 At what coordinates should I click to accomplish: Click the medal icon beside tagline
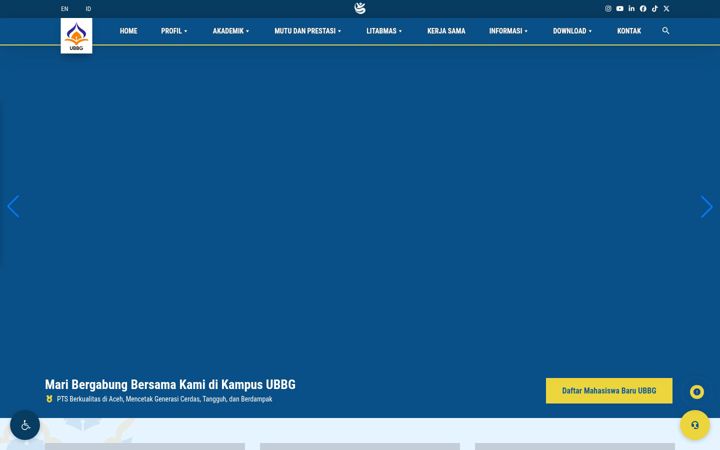(x=49, y=399)
